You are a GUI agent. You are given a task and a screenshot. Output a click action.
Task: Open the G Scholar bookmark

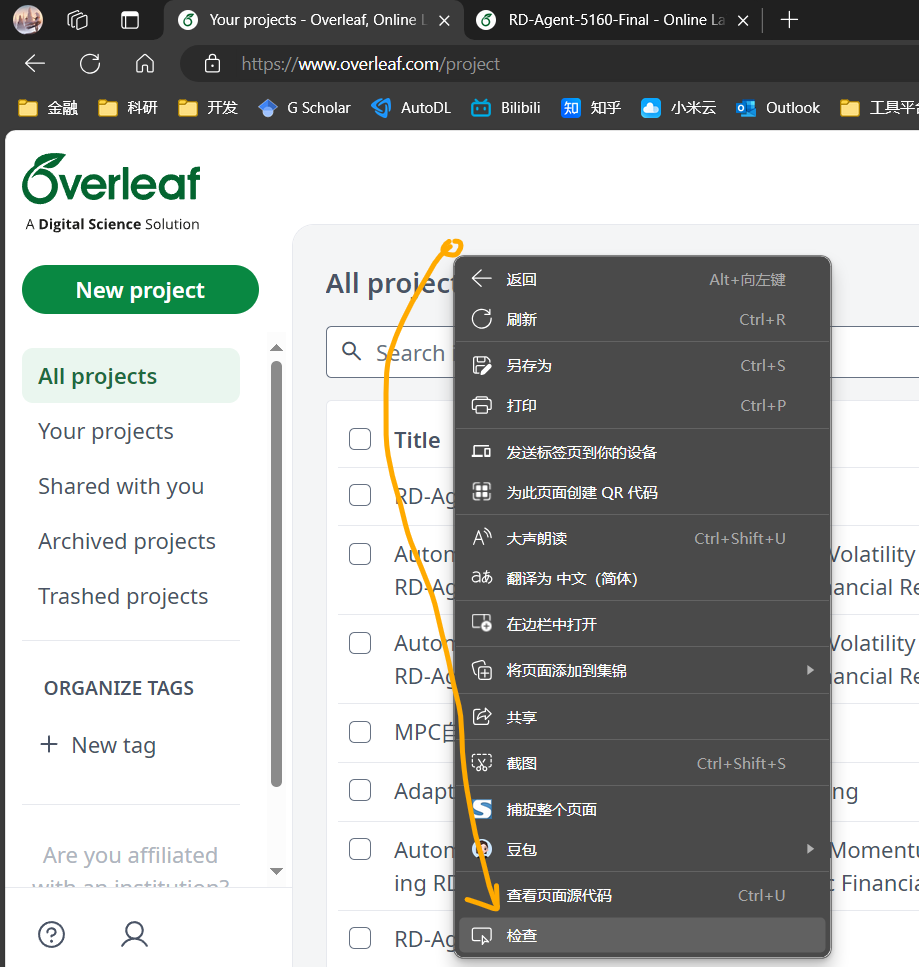pyautogui.click(x=305, y=108)
